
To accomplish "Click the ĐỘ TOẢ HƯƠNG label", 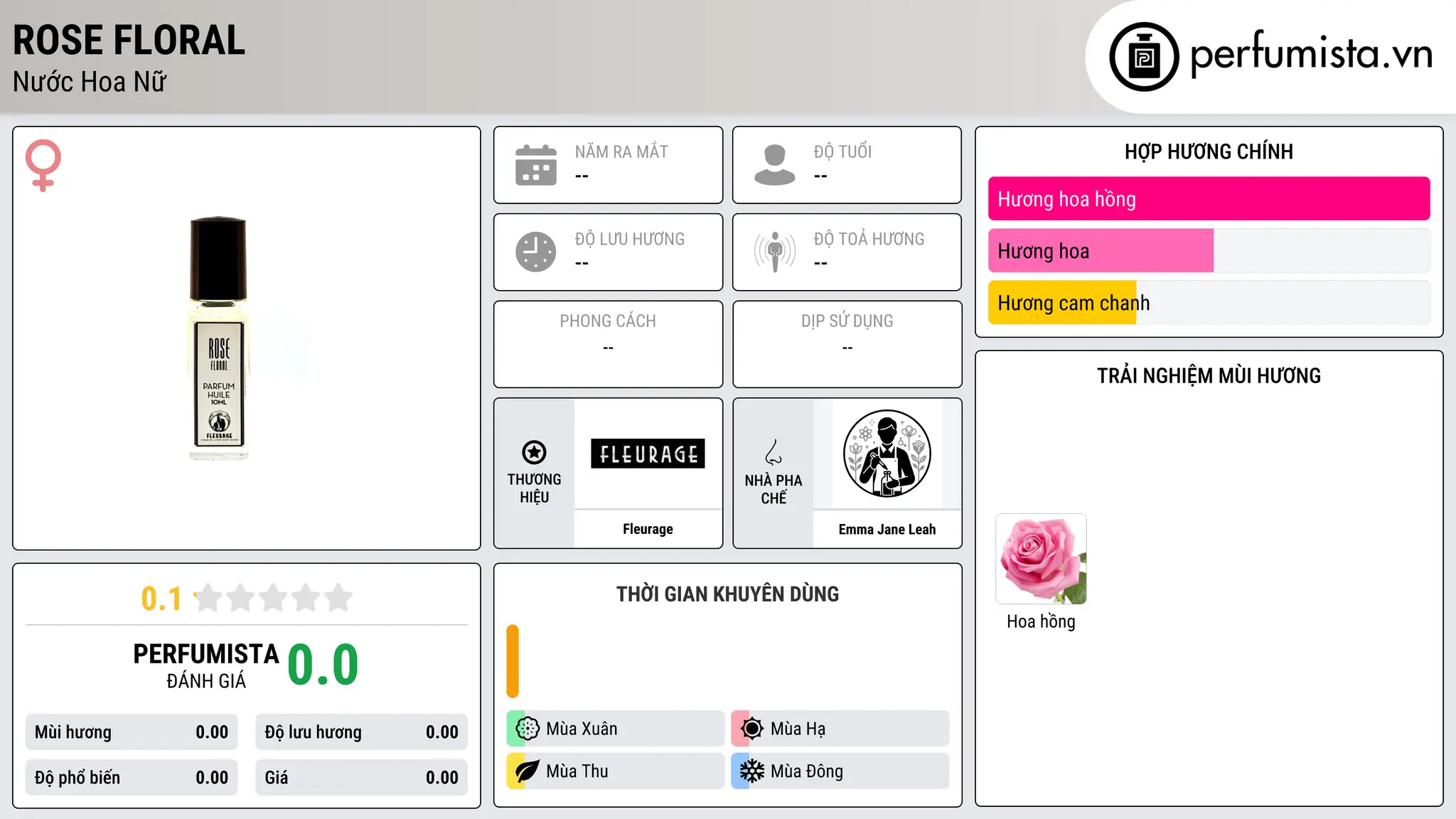I will coord(869,240).
